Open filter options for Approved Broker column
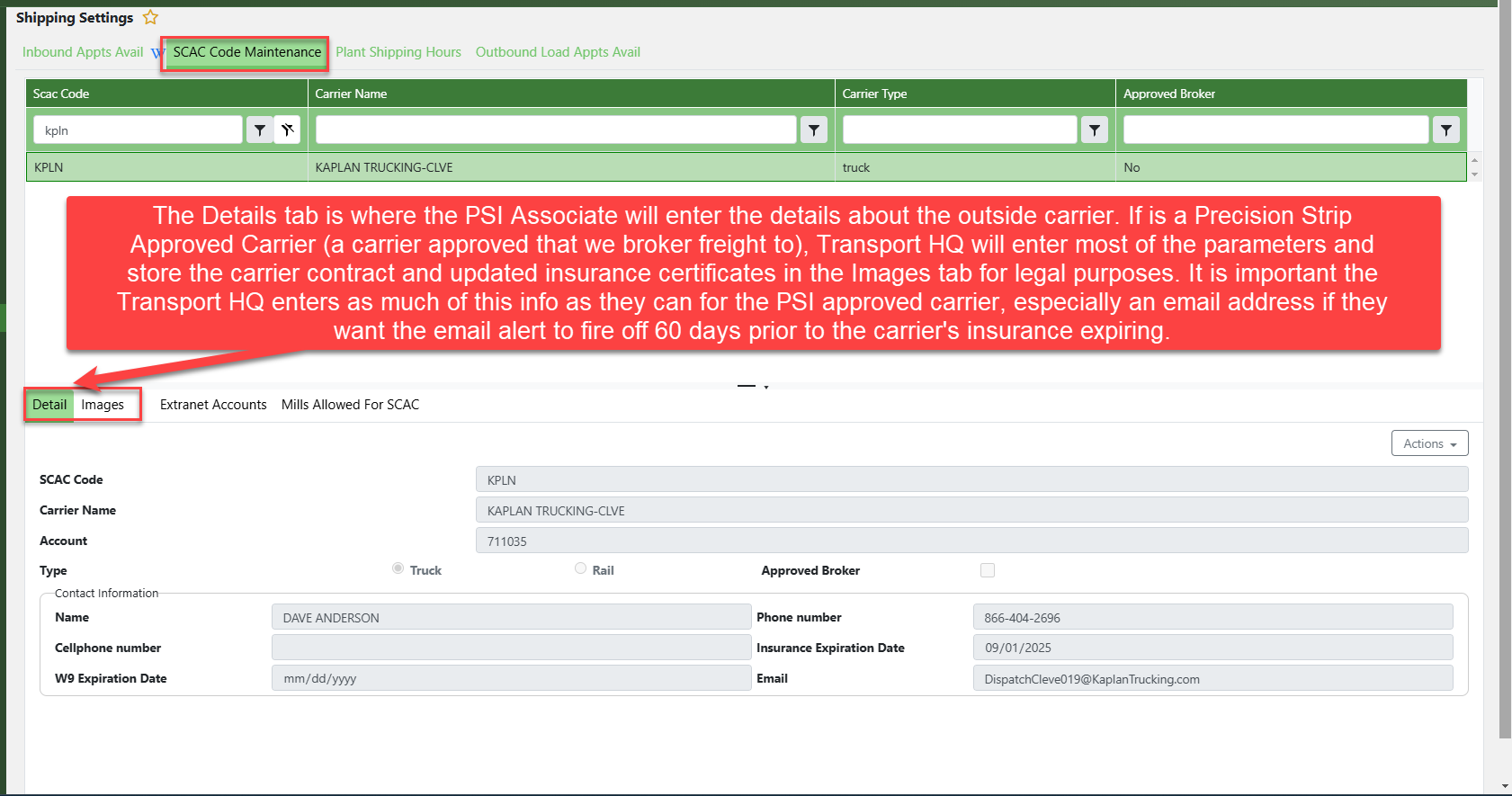 1445,130
